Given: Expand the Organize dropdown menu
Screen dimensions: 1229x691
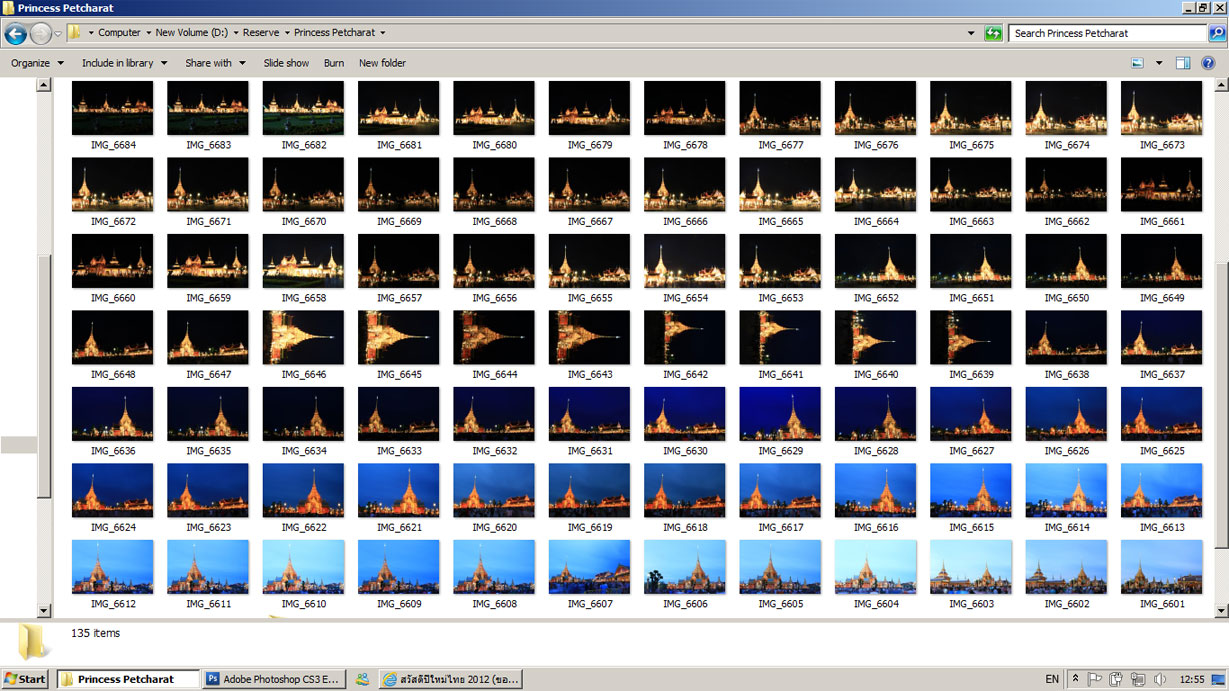Looking at the screenshot, I should click(37, 63).
